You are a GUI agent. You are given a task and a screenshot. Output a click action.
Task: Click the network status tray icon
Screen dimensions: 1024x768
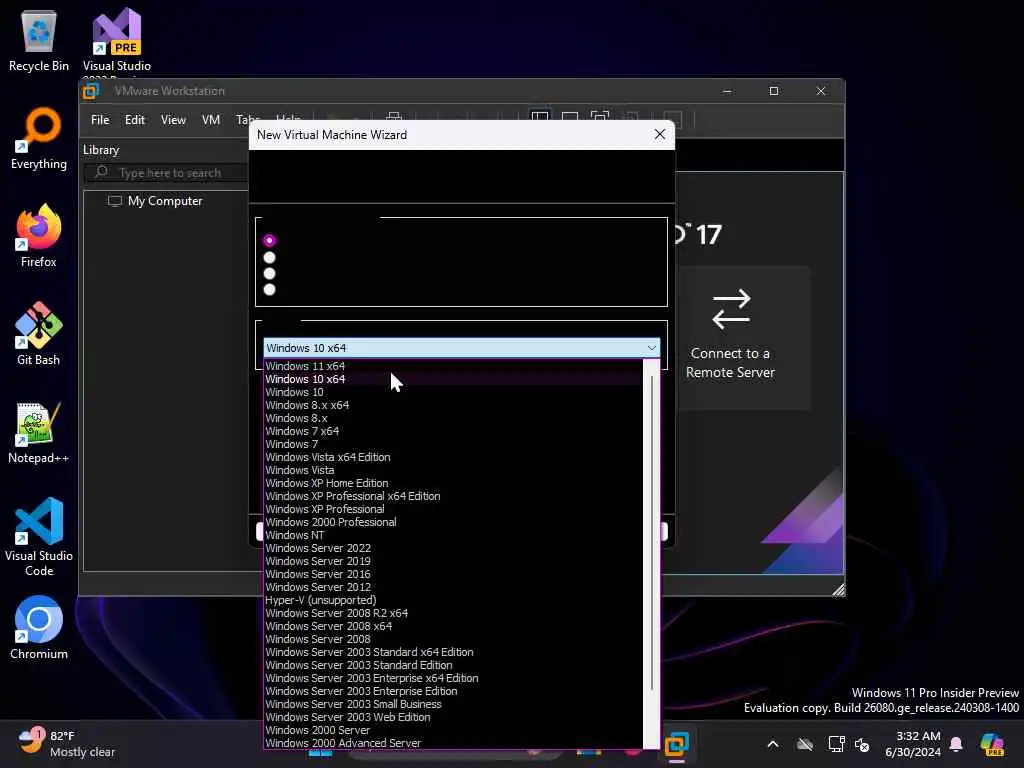pos(836,744)
